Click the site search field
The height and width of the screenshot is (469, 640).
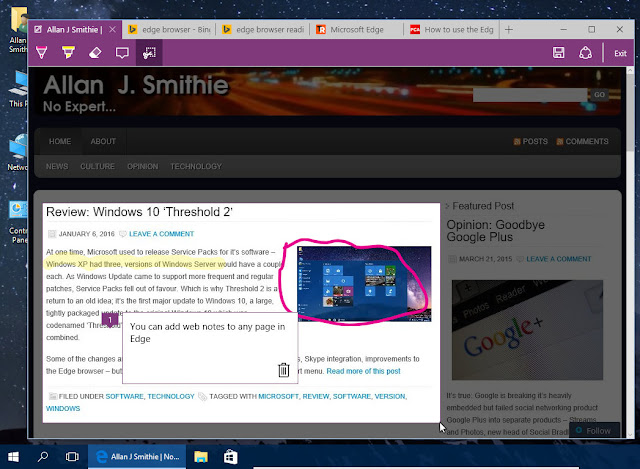530,95
